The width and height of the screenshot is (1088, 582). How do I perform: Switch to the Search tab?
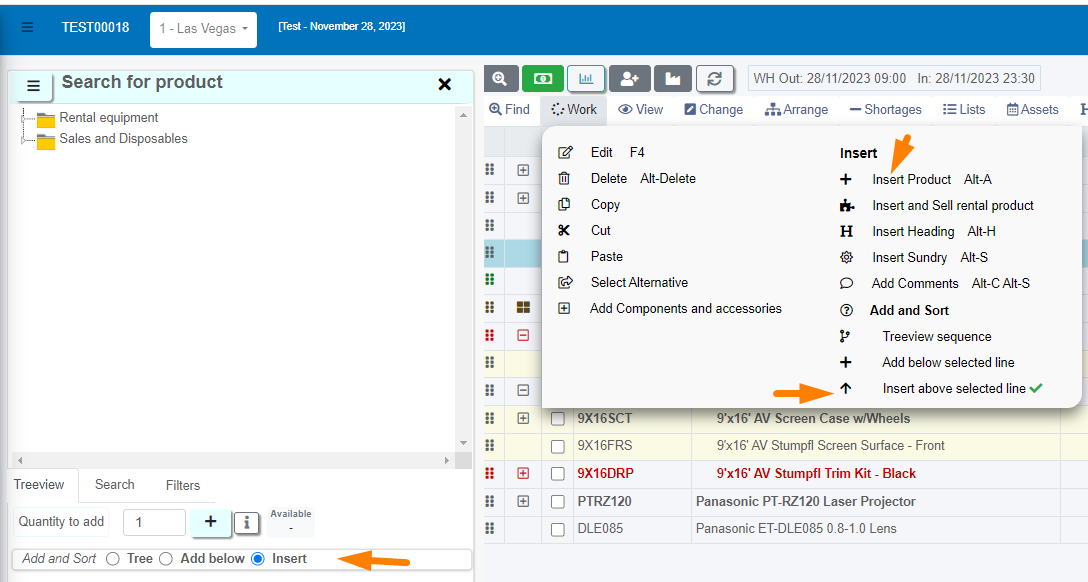114,484
